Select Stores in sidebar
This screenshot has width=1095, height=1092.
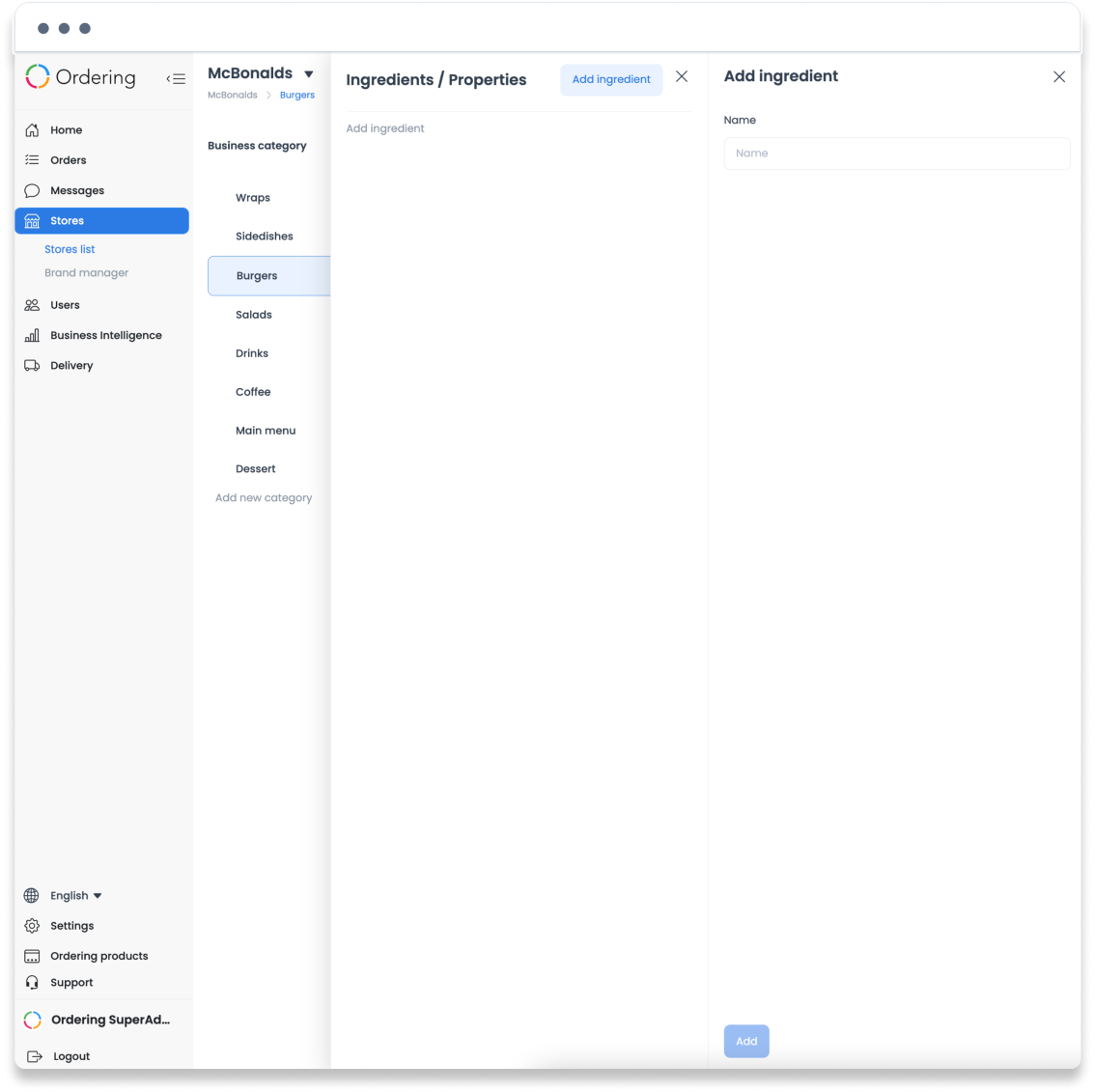click(102, 221)
